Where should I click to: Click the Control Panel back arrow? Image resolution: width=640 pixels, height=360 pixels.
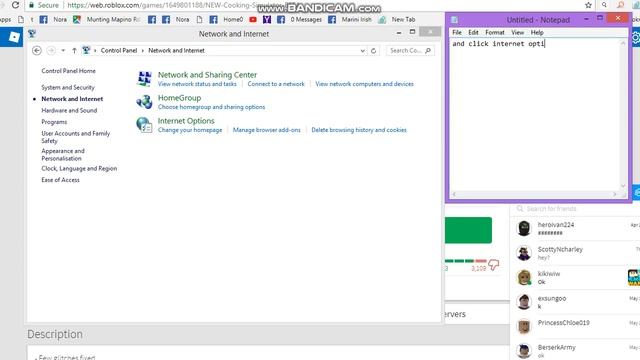[37, 51]
